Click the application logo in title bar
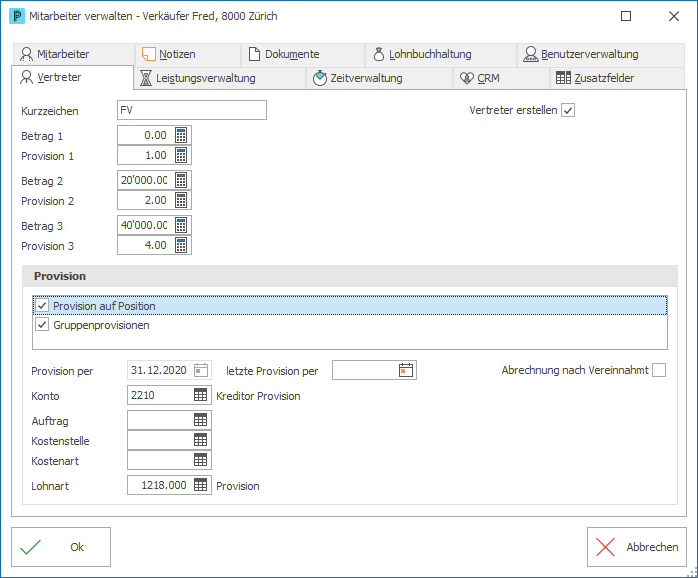This screenshot has height=578, width=698. (x=17, y=16)
